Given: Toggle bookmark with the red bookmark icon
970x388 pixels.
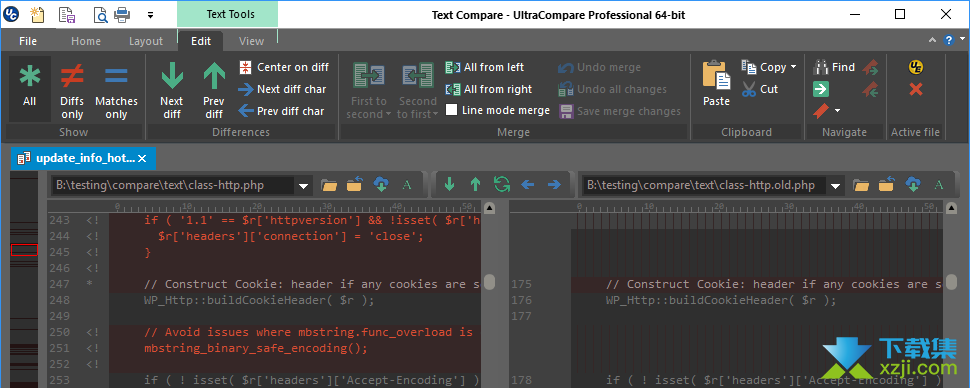Looking at the screenshot, I should tap(821, 111).
